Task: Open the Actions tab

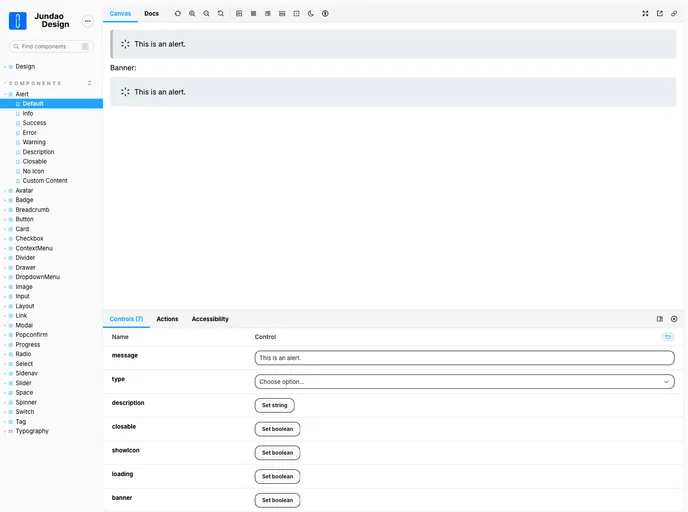Action: [167, 319]
